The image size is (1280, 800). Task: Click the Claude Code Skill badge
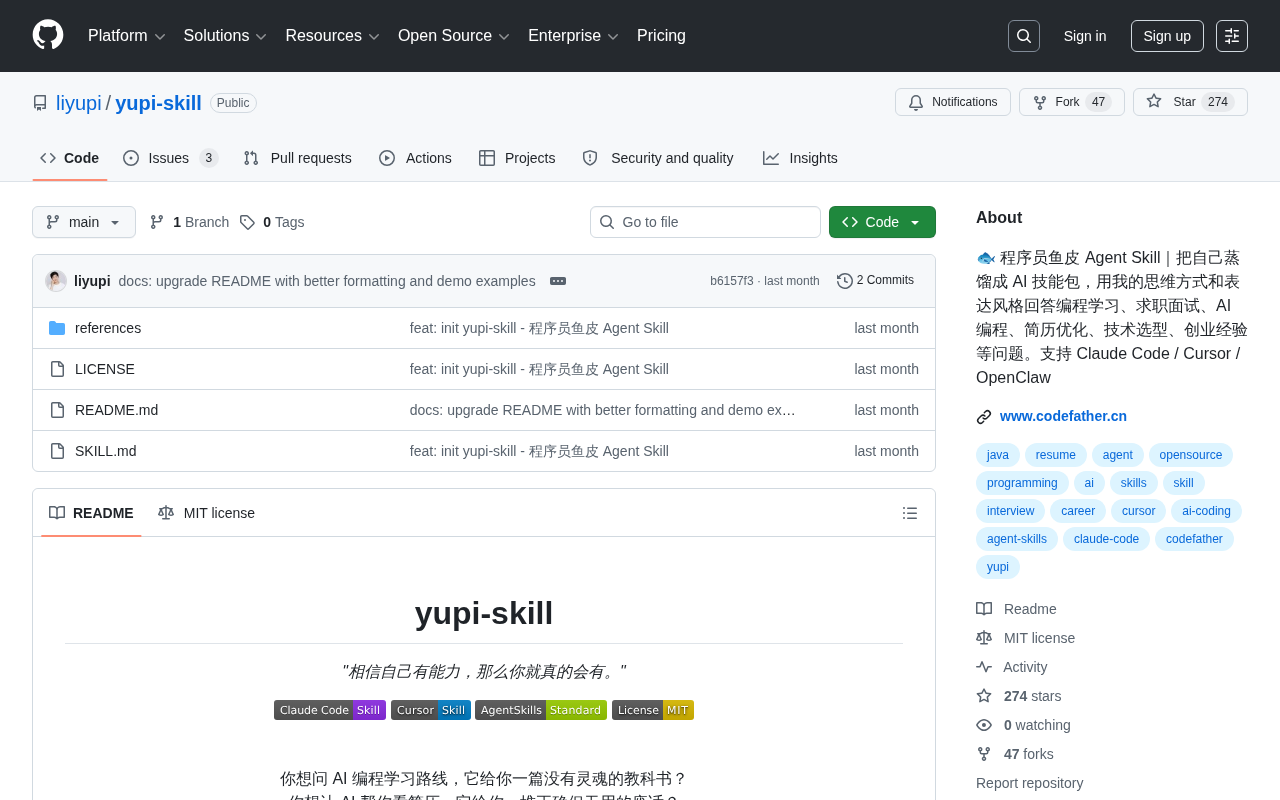pyautogui.click(x=330, y=710)
